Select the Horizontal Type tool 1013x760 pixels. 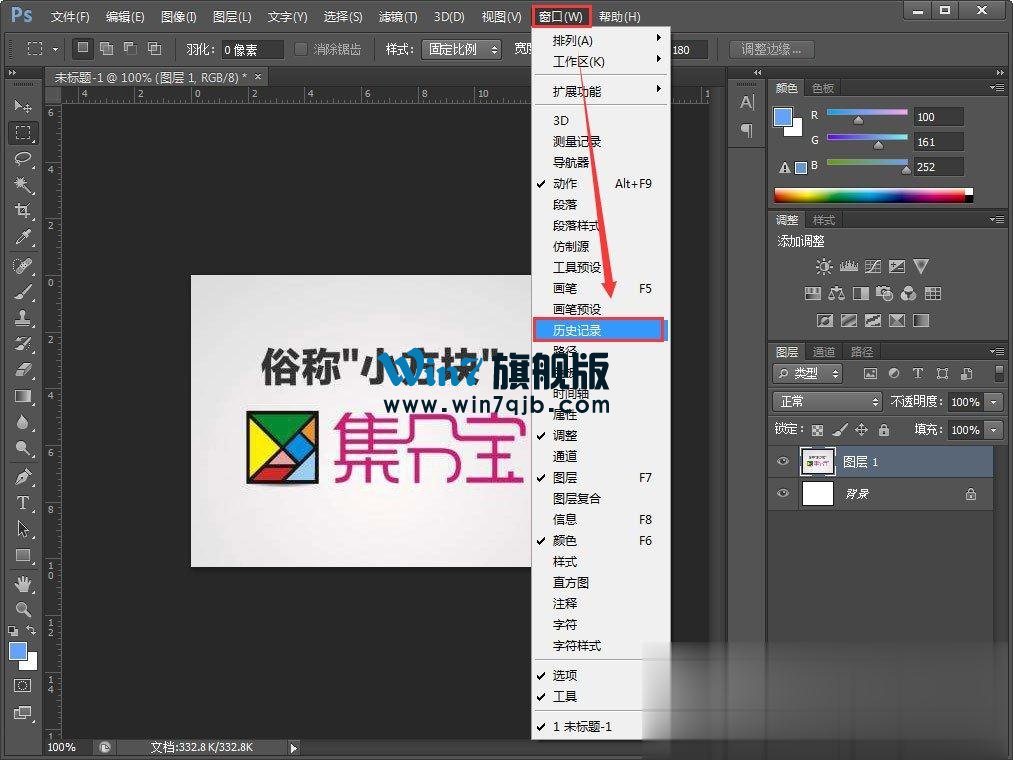(x=23, y=503)
